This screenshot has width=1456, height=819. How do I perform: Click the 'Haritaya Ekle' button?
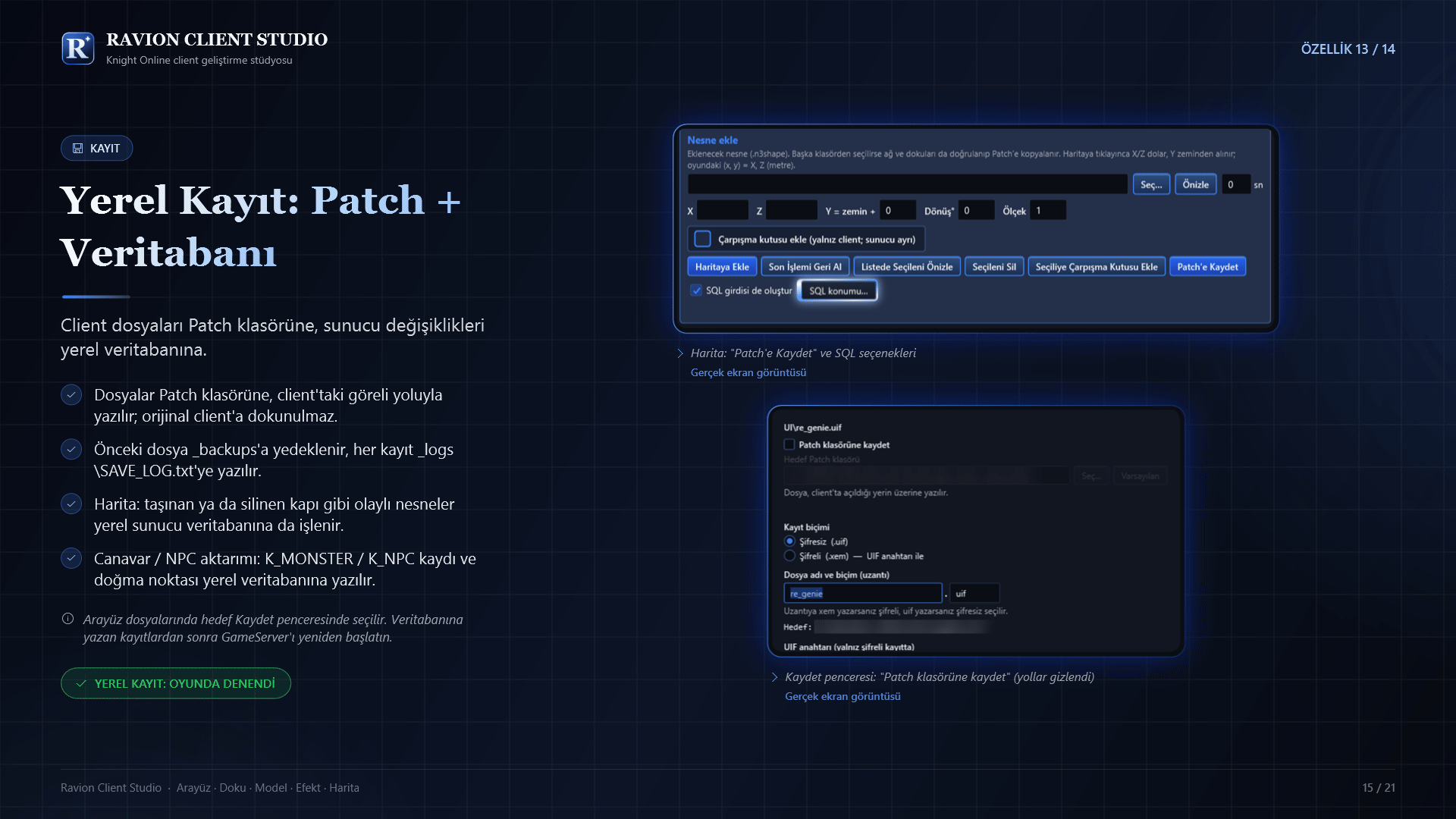[722, 267]
